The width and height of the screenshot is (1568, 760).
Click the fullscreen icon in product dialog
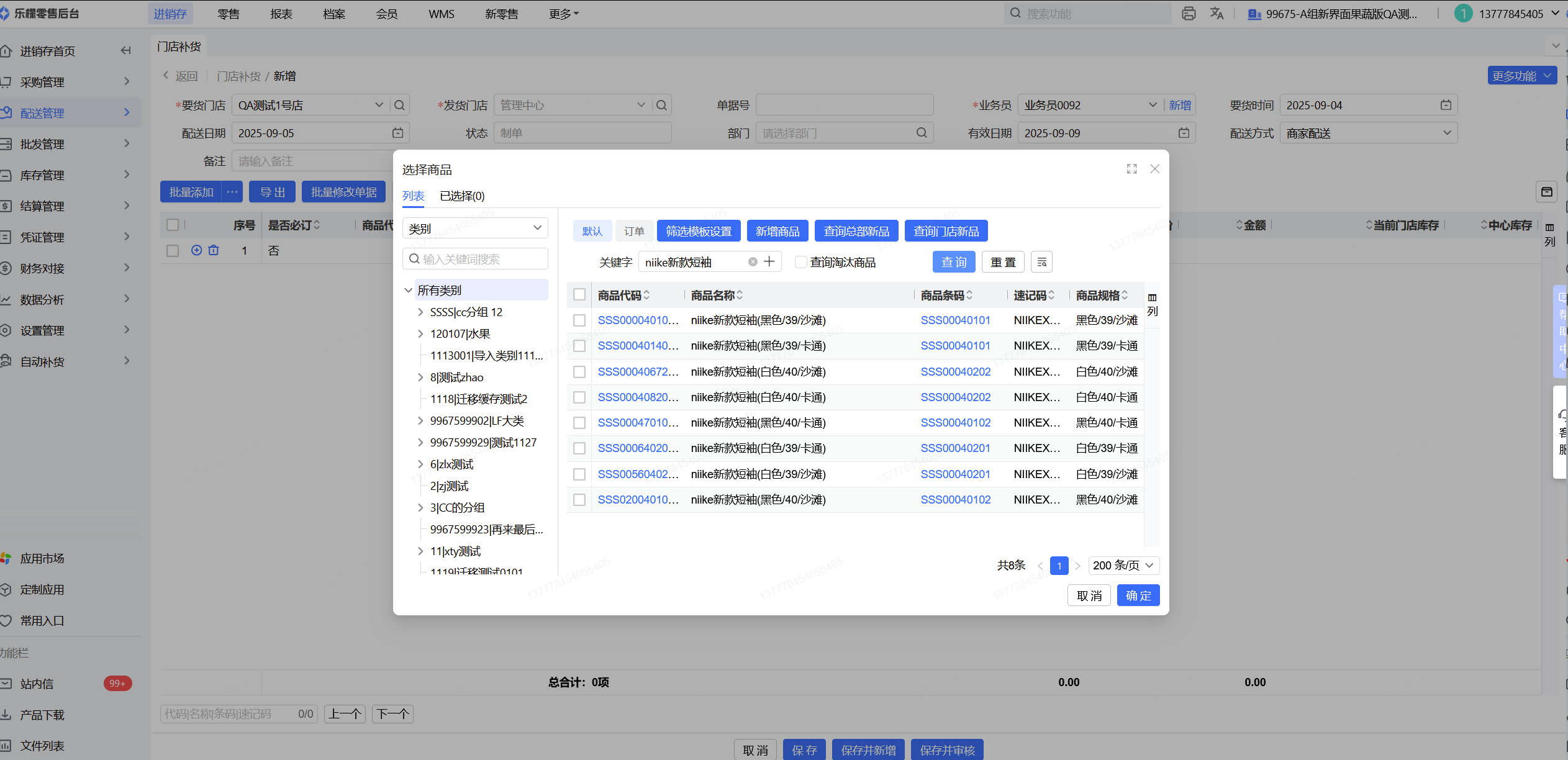1131,169
